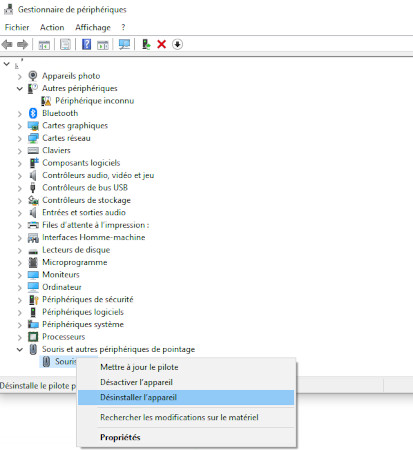The width and height of the screenshot is (413, 450).
Task: Select the Lecteurs de disque label
Action: click(x=76, y=250)
